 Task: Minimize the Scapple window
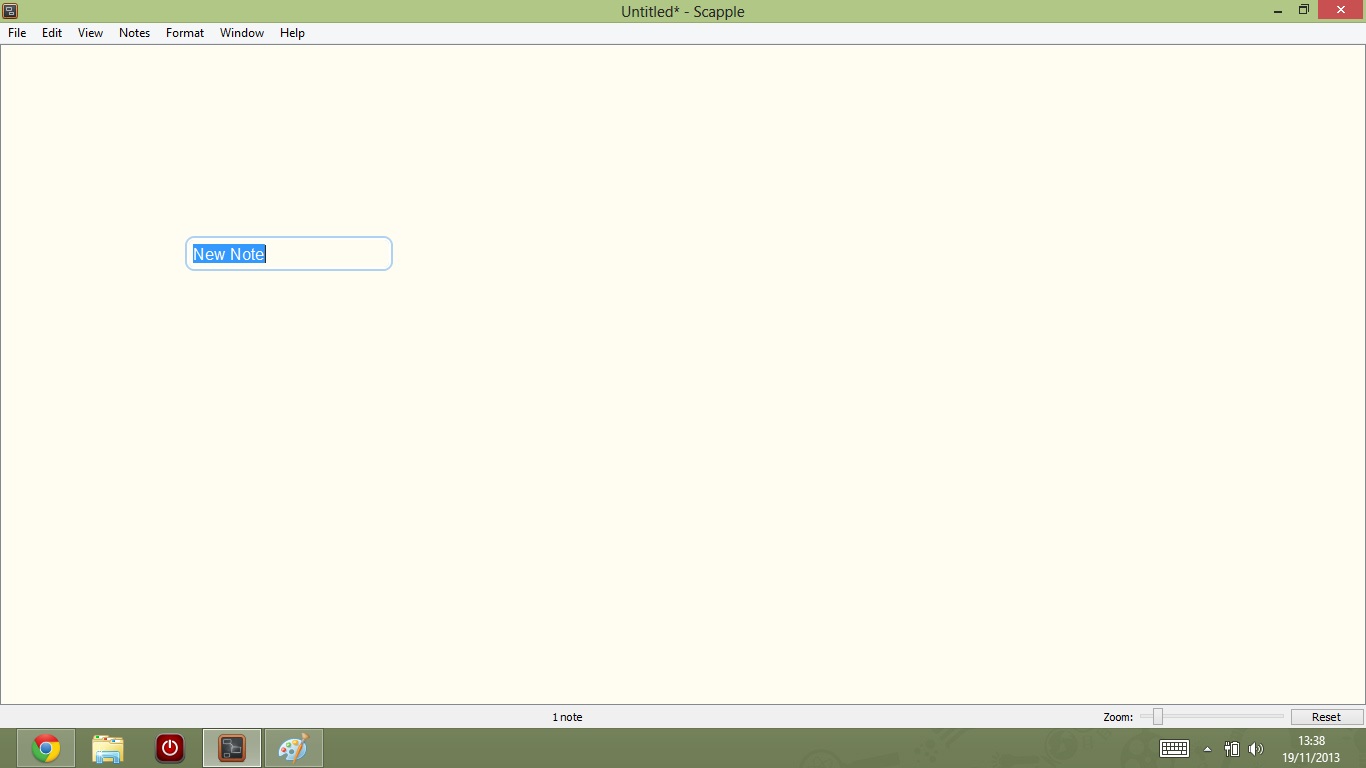(1278, 10)
